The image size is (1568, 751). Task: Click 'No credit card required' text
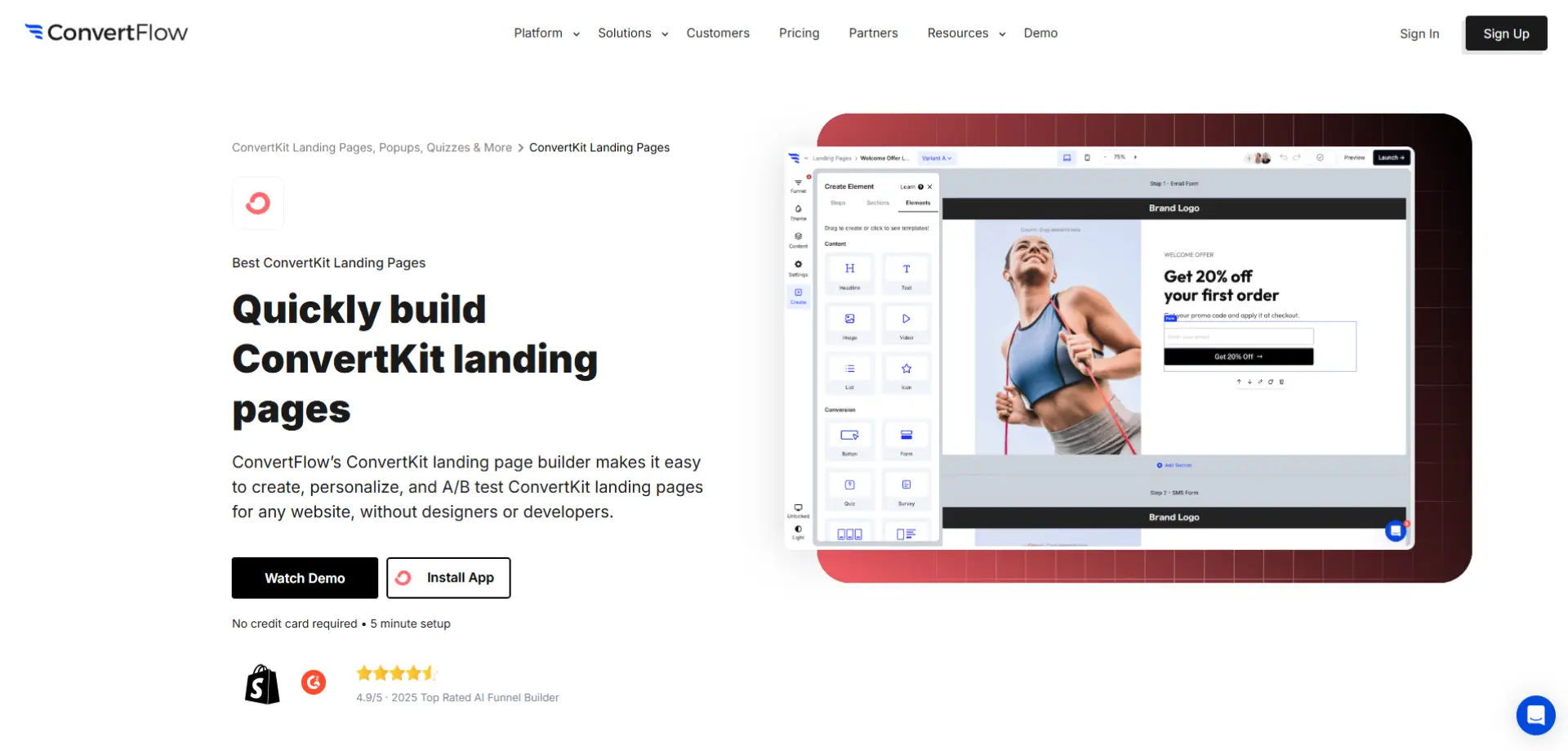pos(294,624)
